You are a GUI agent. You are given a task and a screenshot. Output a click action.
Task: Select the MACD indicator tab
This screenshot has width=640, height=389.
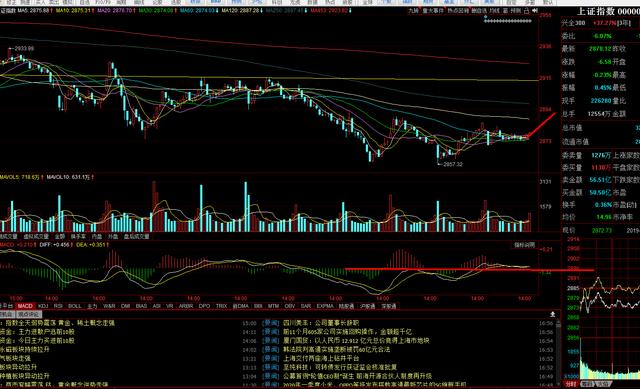25,306
